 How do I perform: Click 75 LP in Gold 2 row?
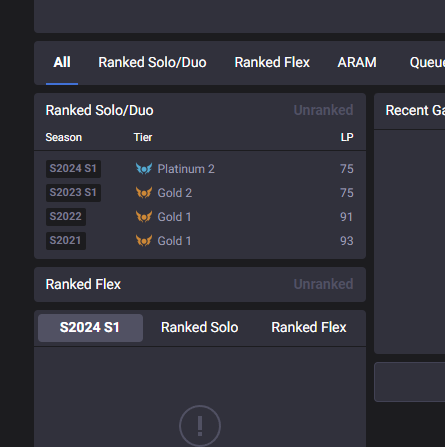coord(347,193)
